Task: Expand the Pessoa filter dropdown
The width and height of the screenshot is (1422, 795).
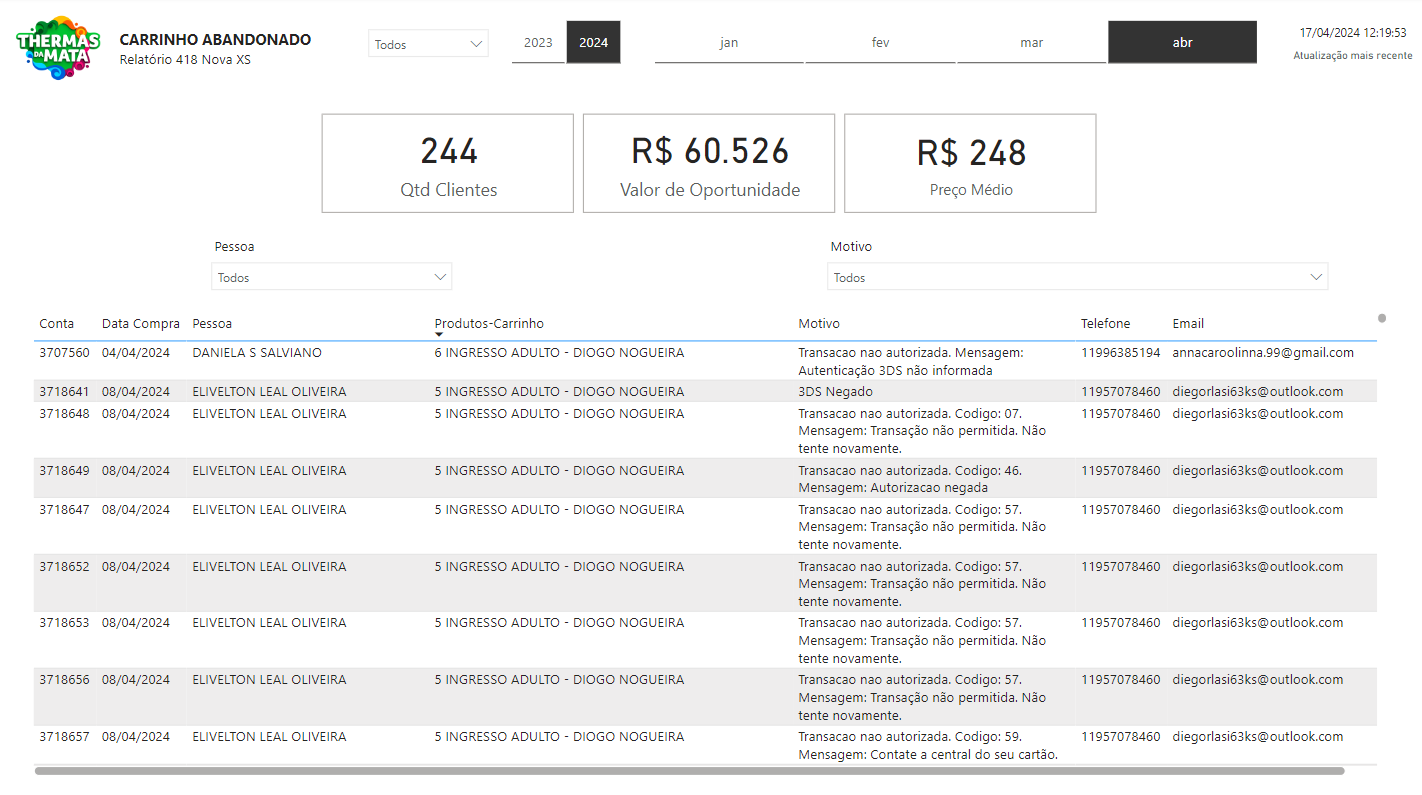Action: click(332, 277)
